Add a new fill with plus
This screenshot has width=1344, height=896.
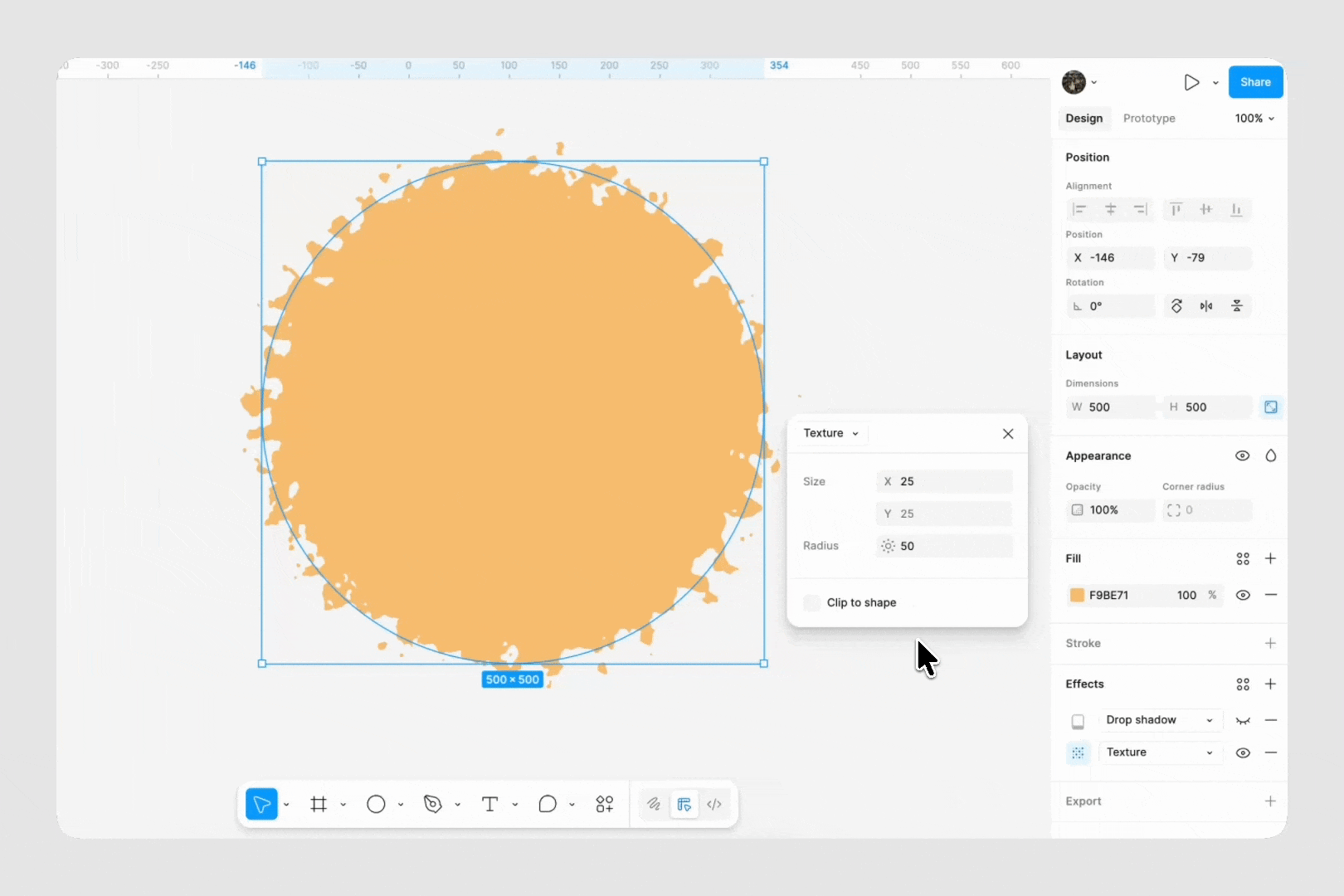(x=1270, y=558)
